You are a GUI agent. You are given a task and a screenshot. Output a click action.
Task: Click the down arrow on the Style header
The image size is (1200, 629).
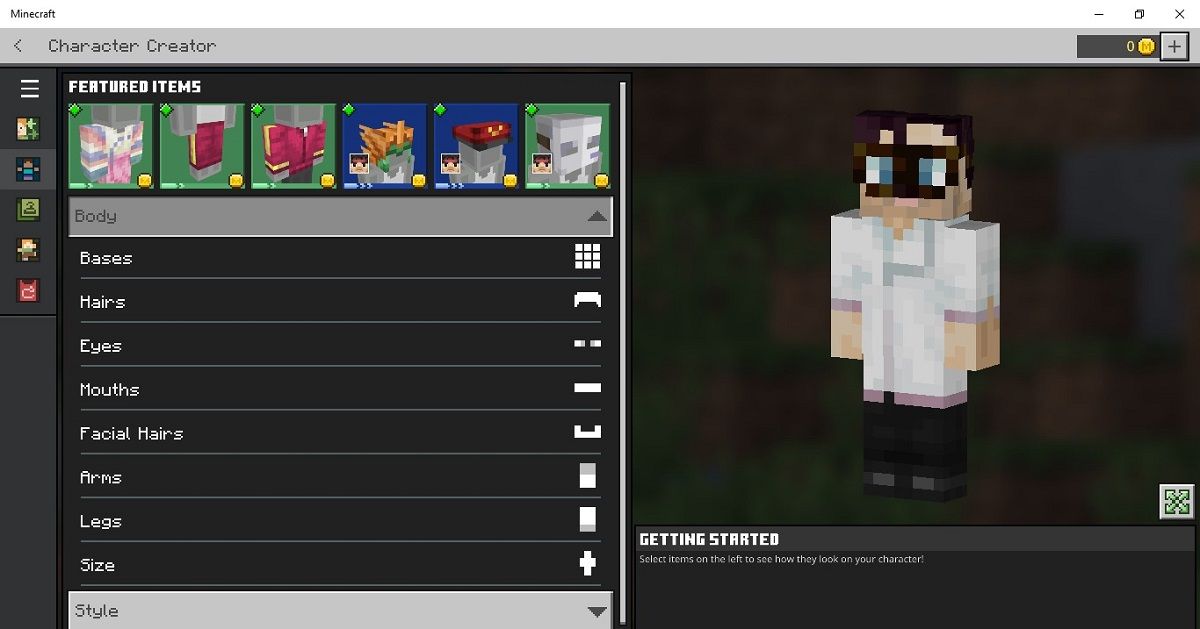coord(597,612)
